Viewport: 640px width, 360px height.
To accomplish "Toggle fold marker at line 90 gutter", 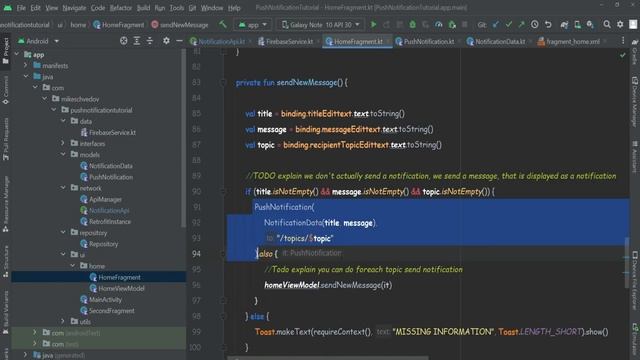I will tap(223, 191).
